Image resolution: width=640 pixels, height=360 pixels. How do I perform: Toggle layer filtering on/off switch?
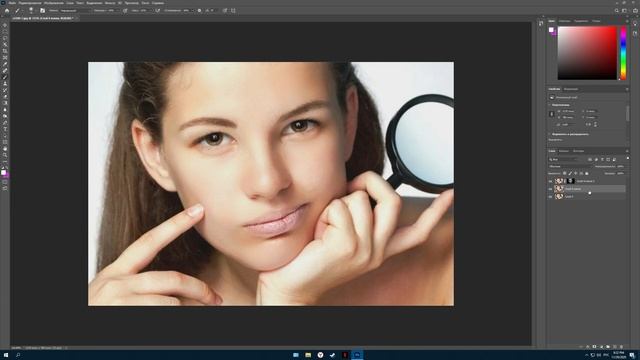[628, 158]
